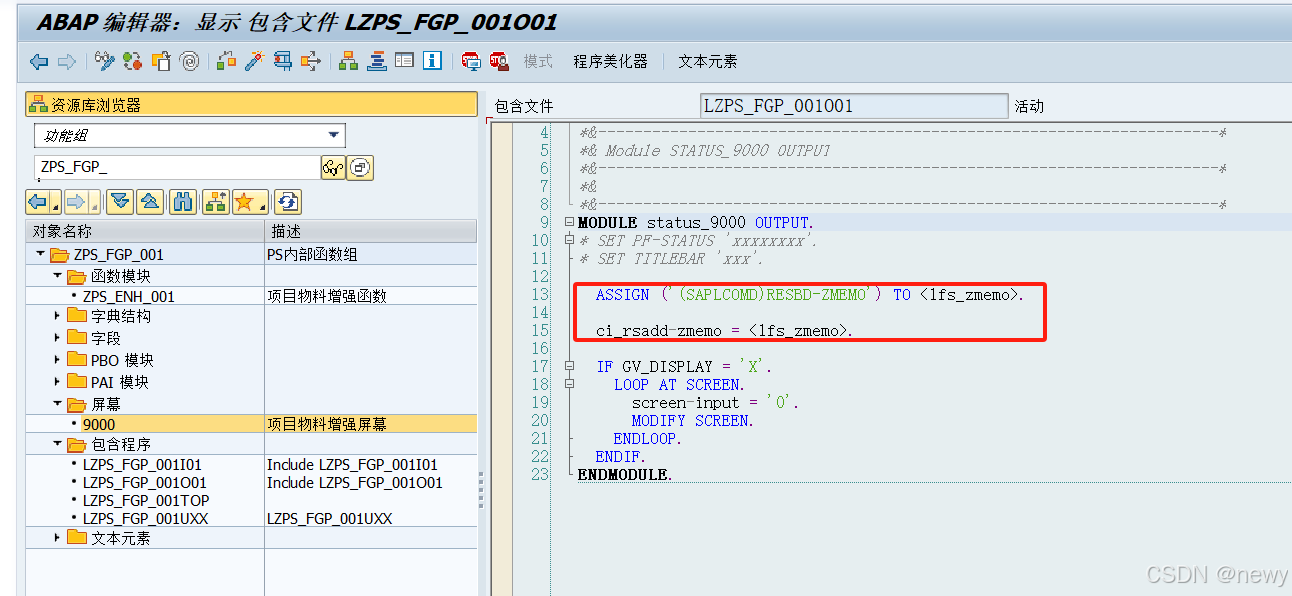This screenshot has height=596, width=1292.
Task: Collapse the 函数模块 folder
Action: tap(57, 276)
